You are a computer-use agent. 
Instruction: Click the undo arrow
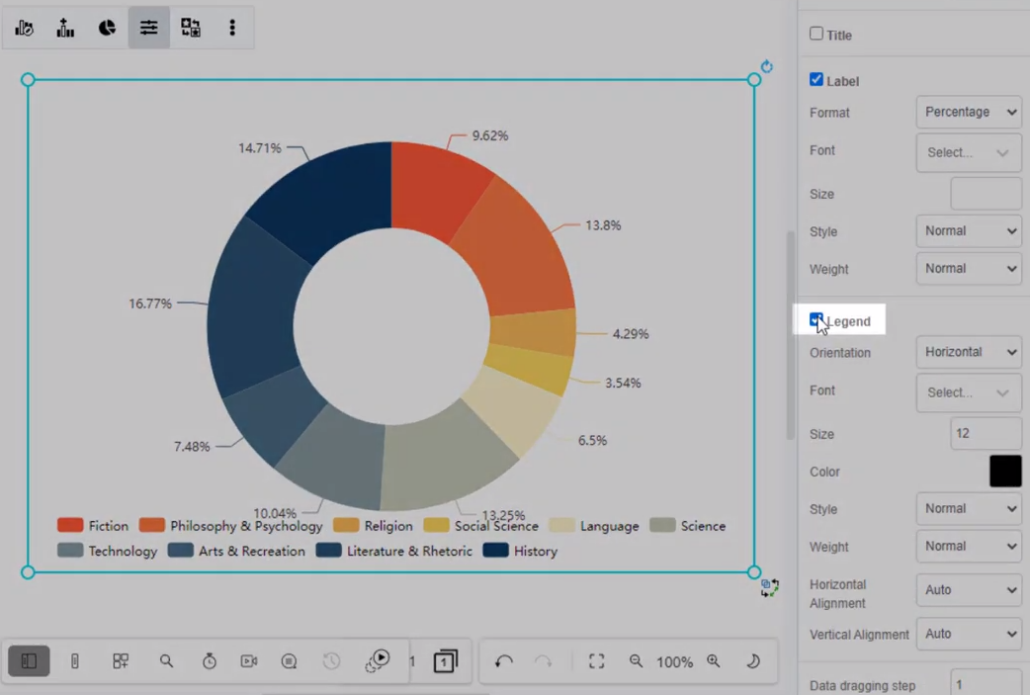click(x=503, y=661)
